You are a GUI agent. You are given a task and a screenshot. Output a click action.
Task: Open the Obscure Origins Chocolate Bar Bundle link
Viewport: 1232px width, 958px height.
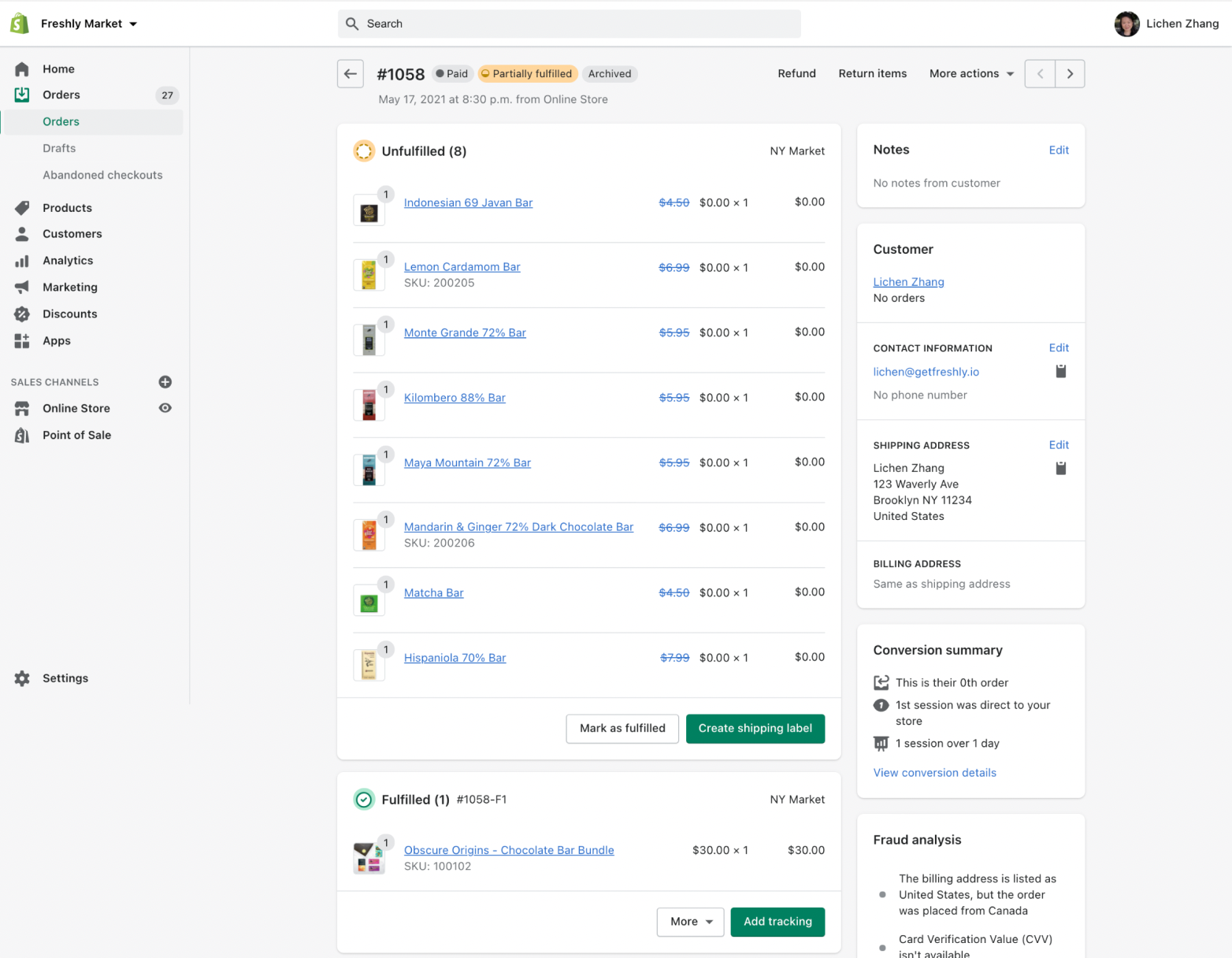point(509,851)
